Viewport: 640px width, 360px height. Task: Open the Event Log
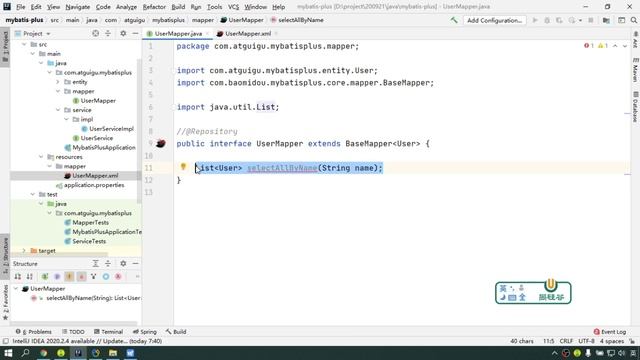click(x=610, y=332)
